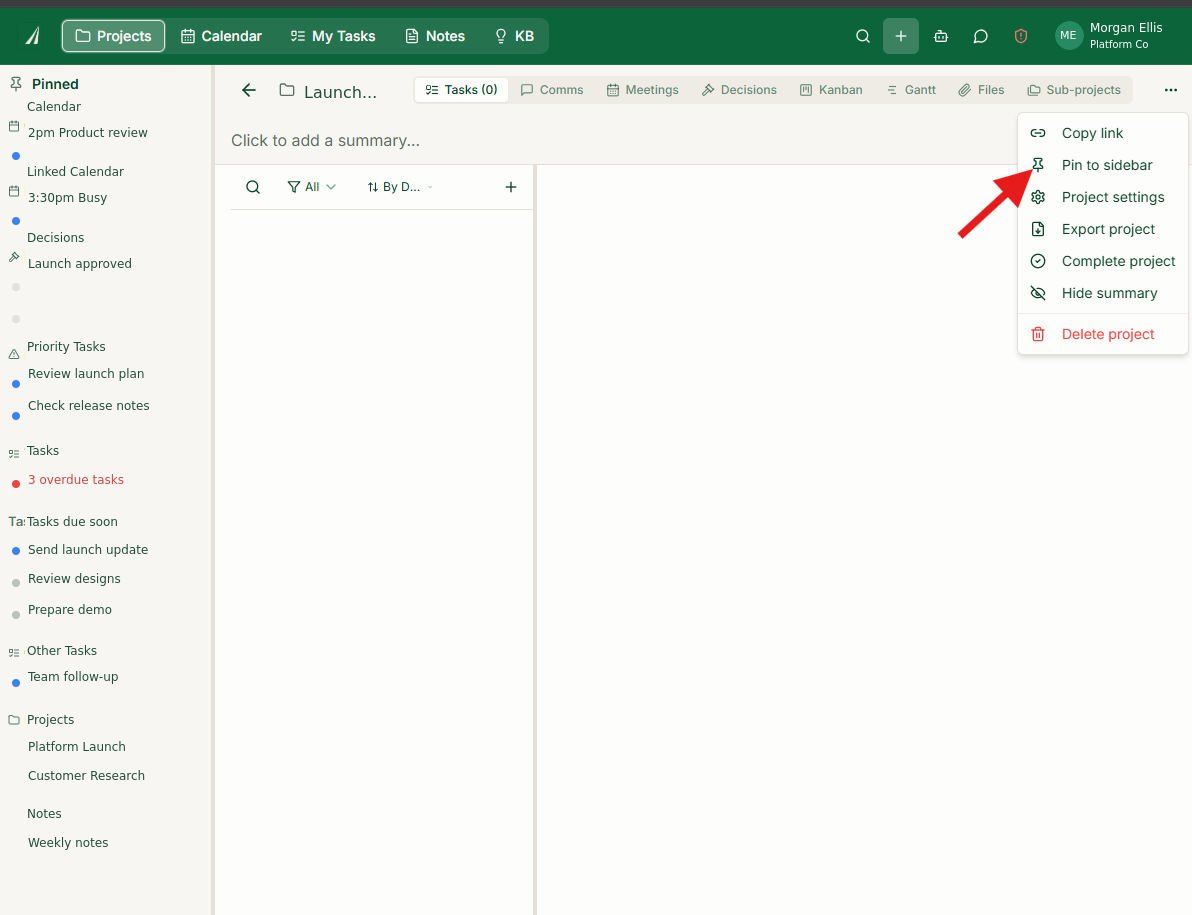Open the Team follow-up task
1192x915 pixels.
(73, 676)
